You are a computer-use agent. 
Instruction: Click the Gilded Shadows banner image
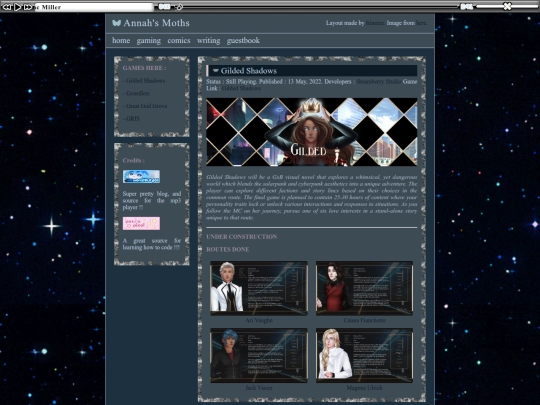click(311, 132)
